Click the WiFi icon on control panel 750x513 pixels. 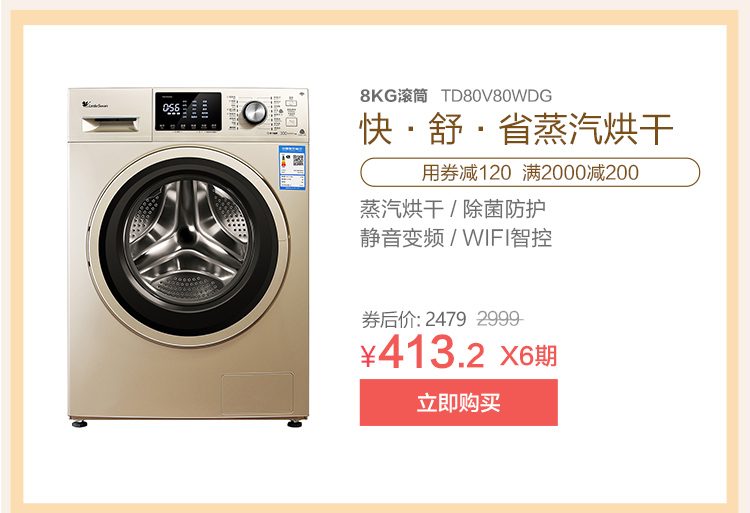(x=302, y=92)
